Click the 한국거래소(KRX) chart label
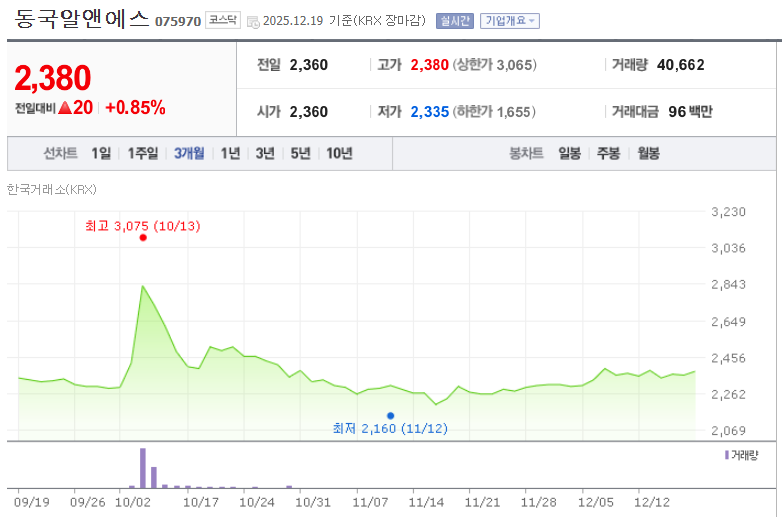The width and height of the screenshot is (782, 517). tap(51, 189)
